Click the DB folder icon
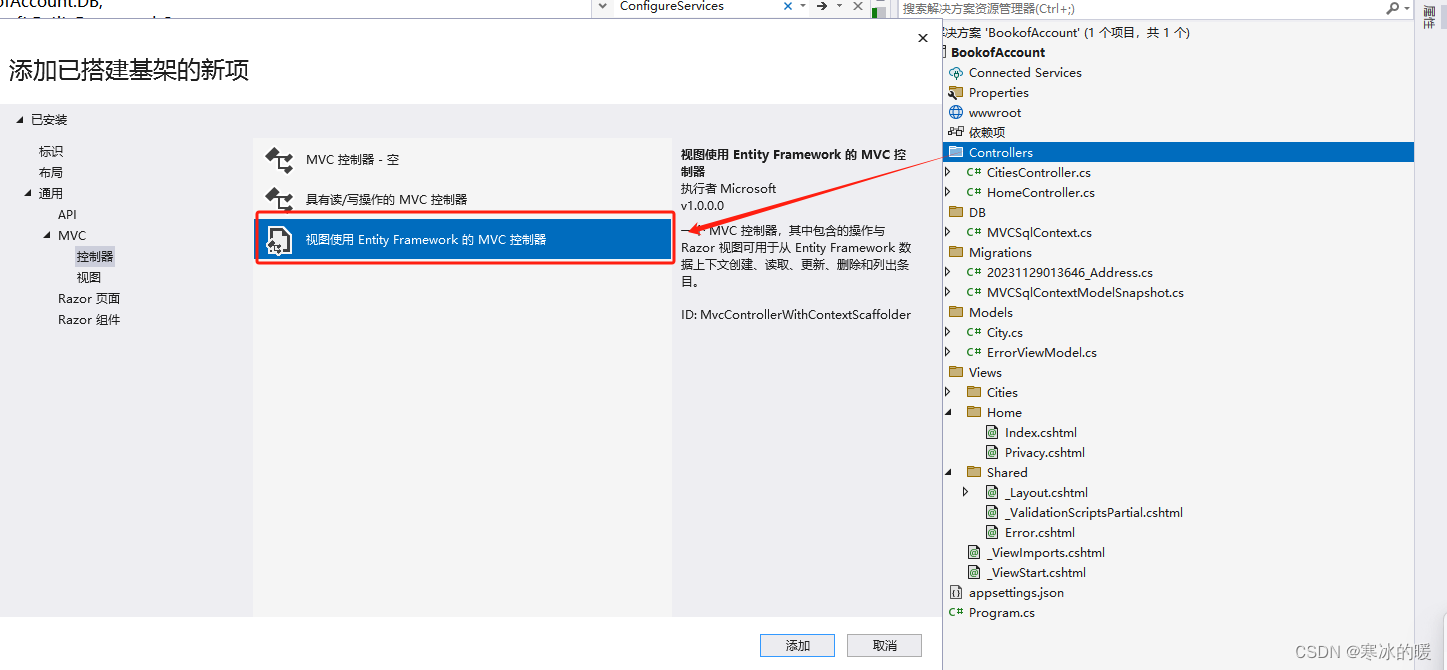The height and width of the screenshot is (670, 1447). tap(956, 213)
